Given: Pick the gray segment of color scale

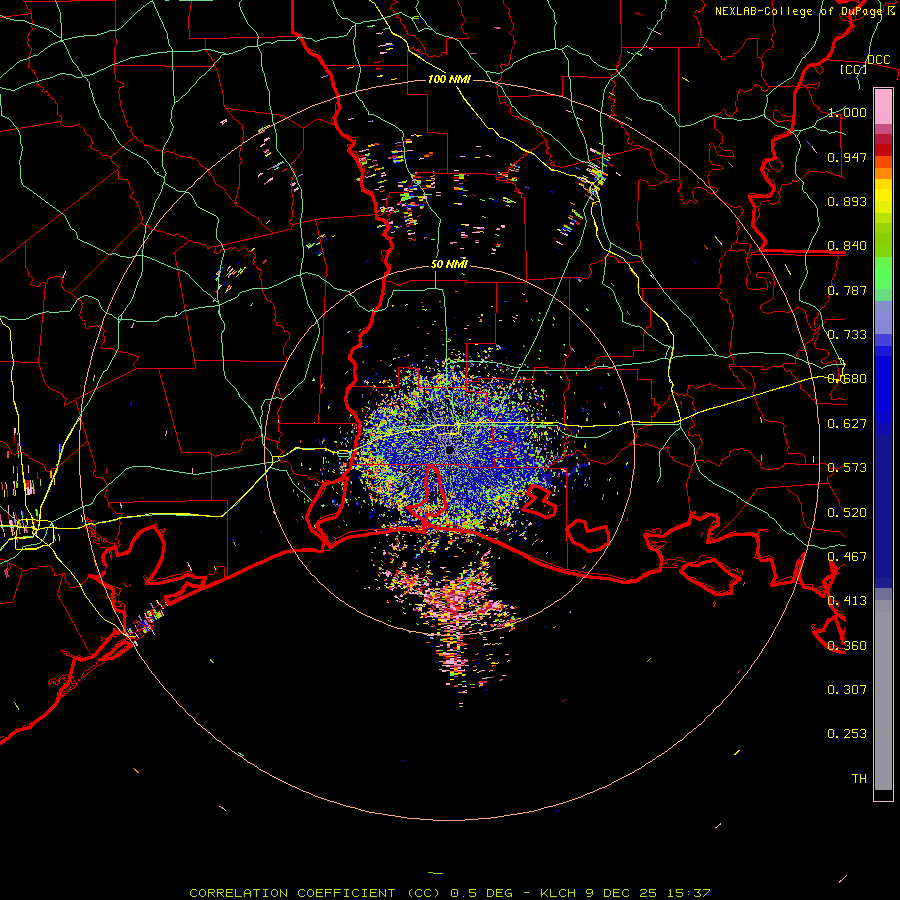Looking at the screenshot, I should coord(883,695).
